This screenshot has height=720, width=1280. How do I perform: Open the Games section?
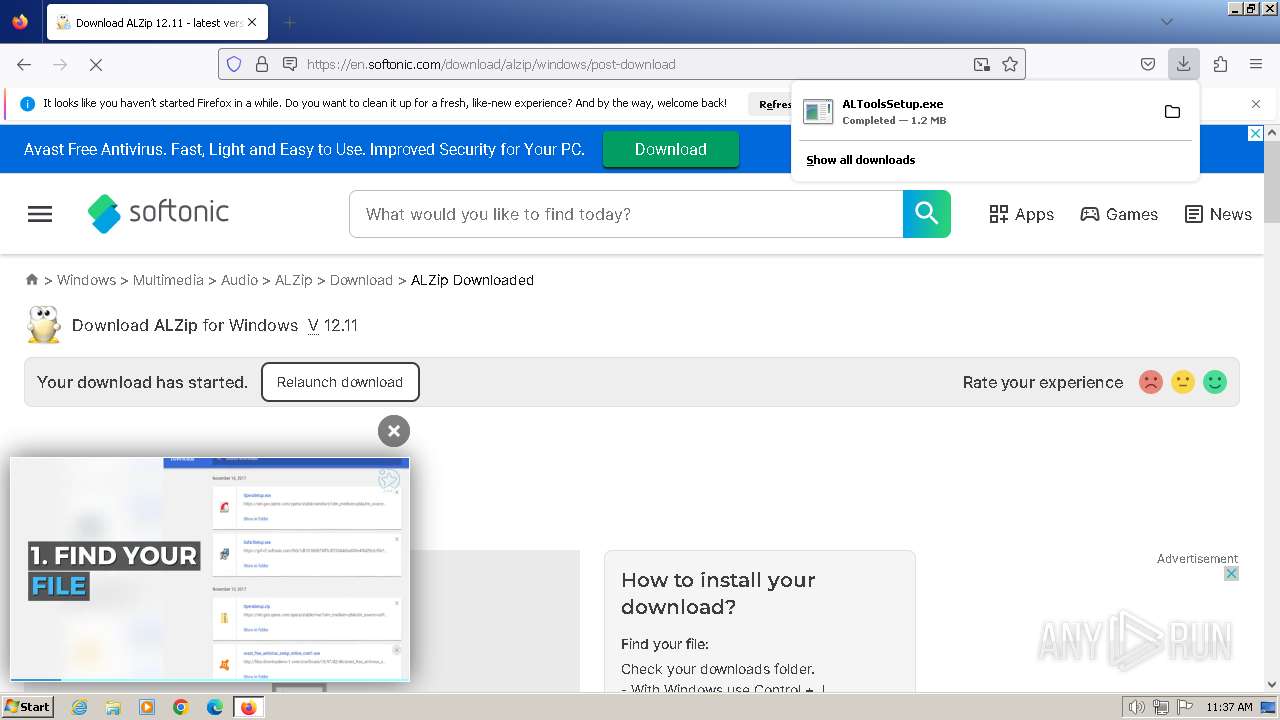tap(1119, 214)
